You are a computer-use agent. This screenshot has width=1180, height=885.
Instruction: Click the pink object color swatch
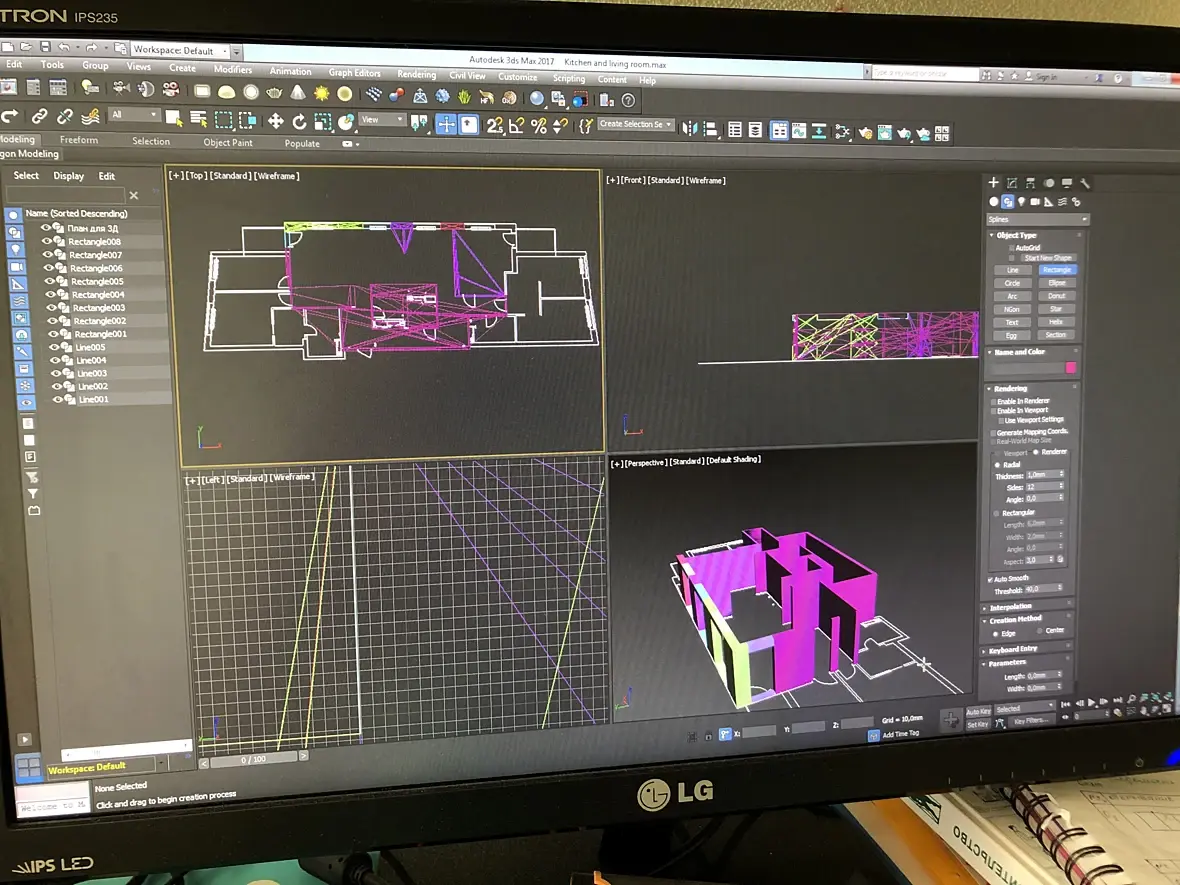click(1070, 367)
